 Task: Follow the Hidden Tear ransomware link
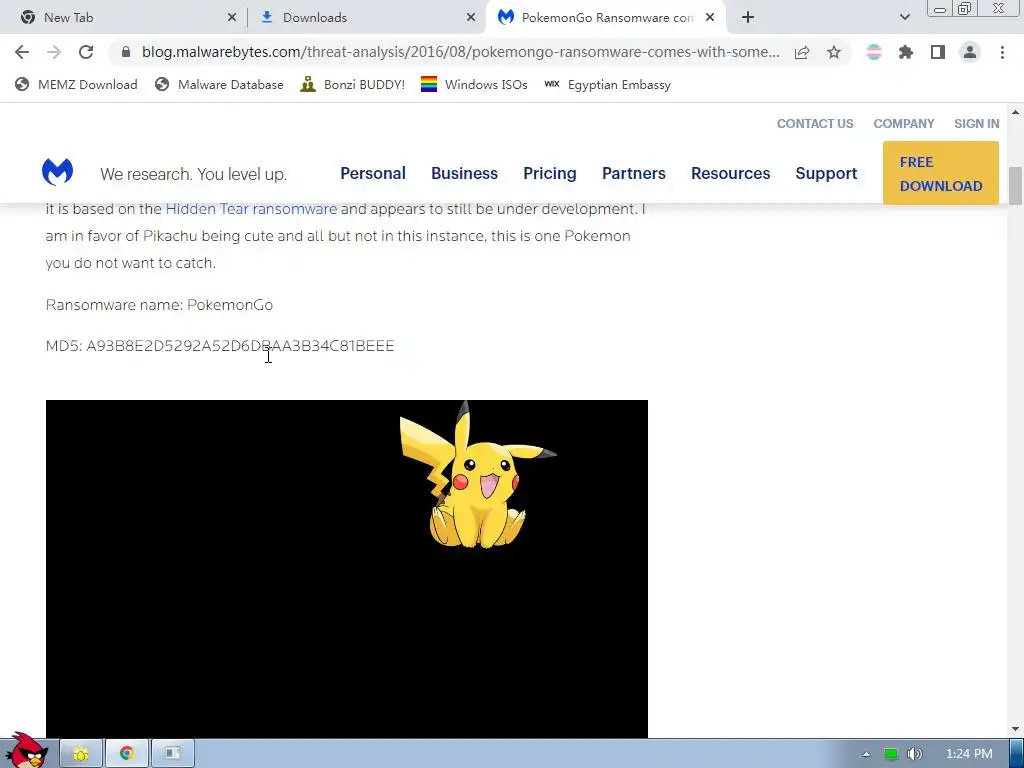pos(251,209)
